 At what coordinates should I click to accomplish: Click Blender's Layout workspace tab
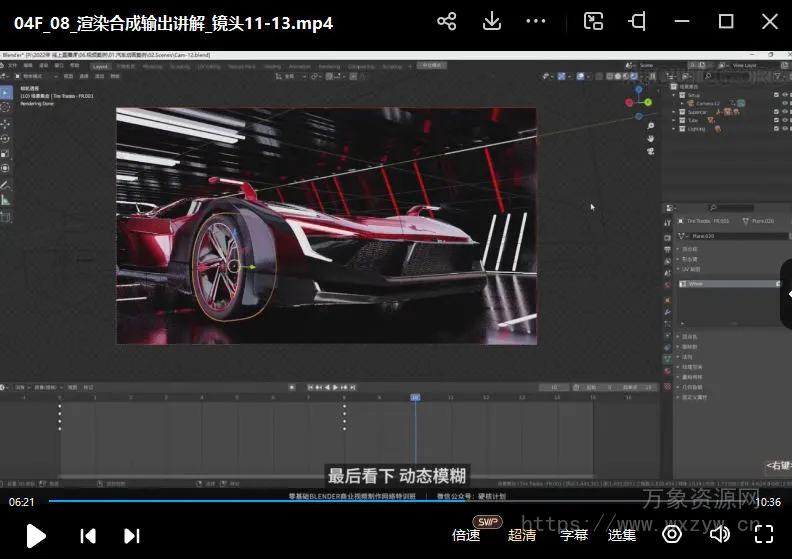(x=100, y=67)
